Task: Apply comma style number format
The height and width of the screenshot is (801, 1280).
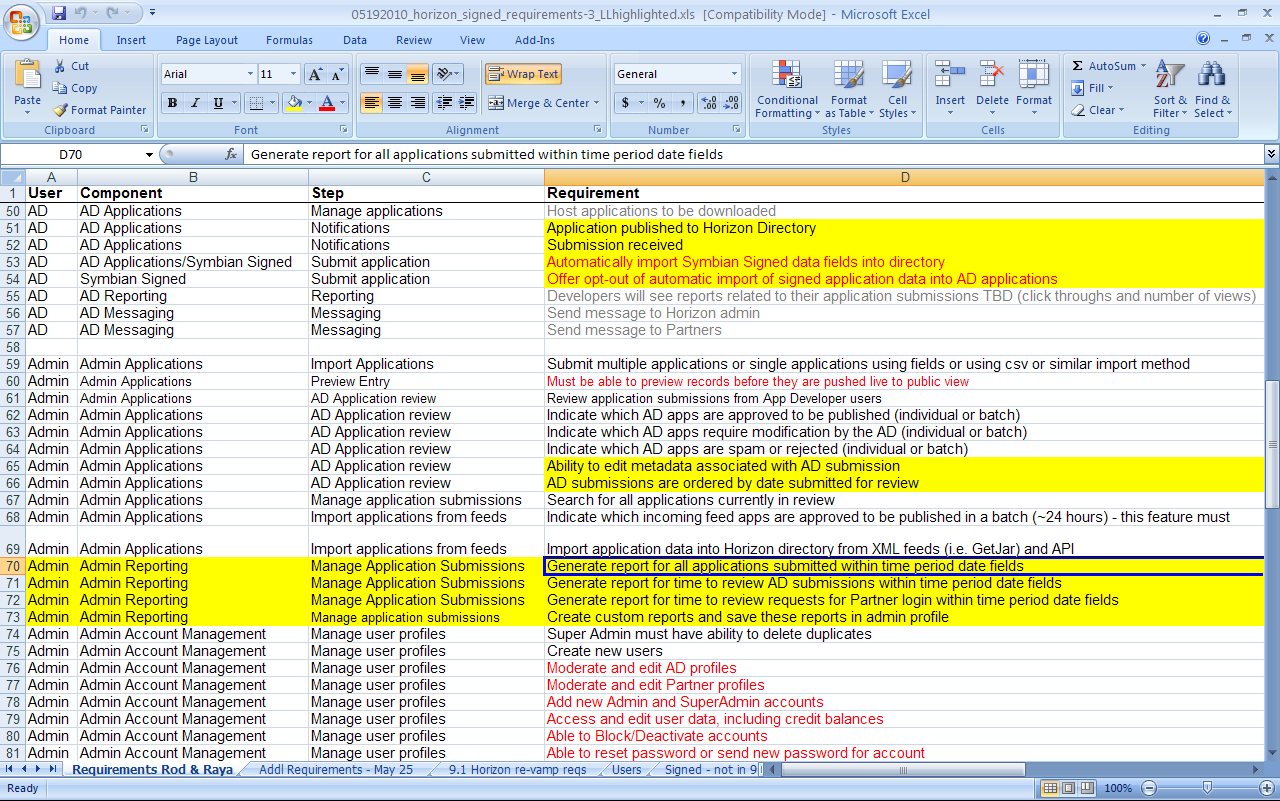Action: click(x=683, y=103)
